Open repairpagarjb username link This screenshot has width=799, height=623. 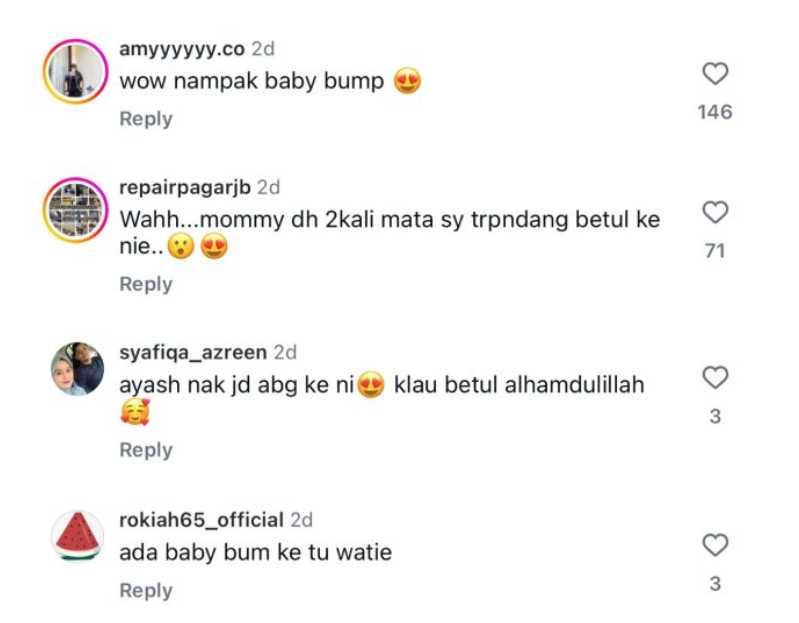[x=185, y=187]
